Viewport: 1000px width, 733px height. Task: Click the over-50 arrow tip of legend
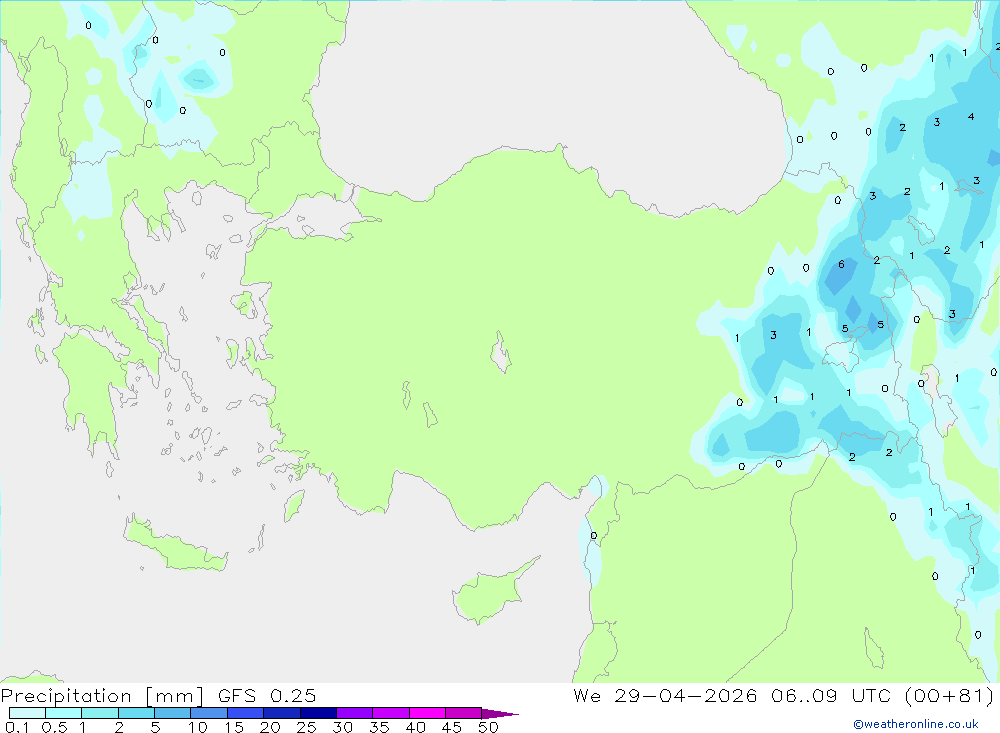click(x=500, y=714)
